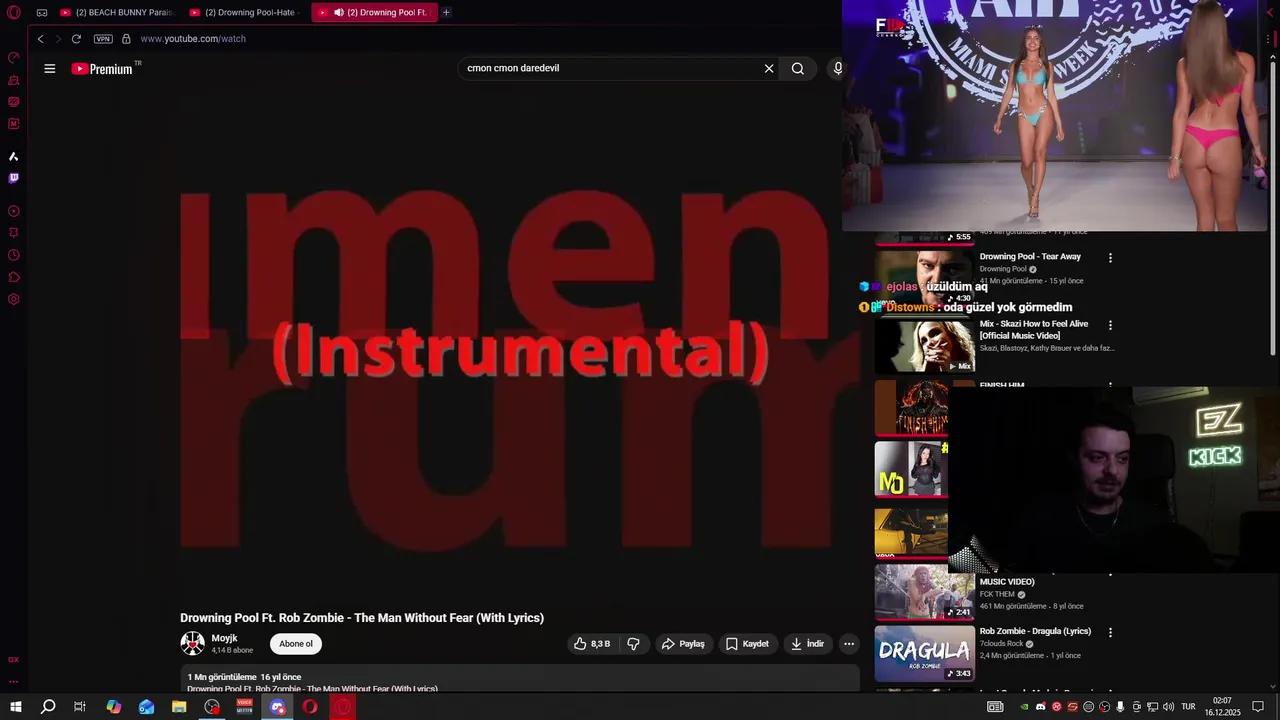Image resolution: width=1280 pixels, height=720 pixels.
Task: Open the Pinboards pin icon in sidebar
Action: [x=14, y=233]
